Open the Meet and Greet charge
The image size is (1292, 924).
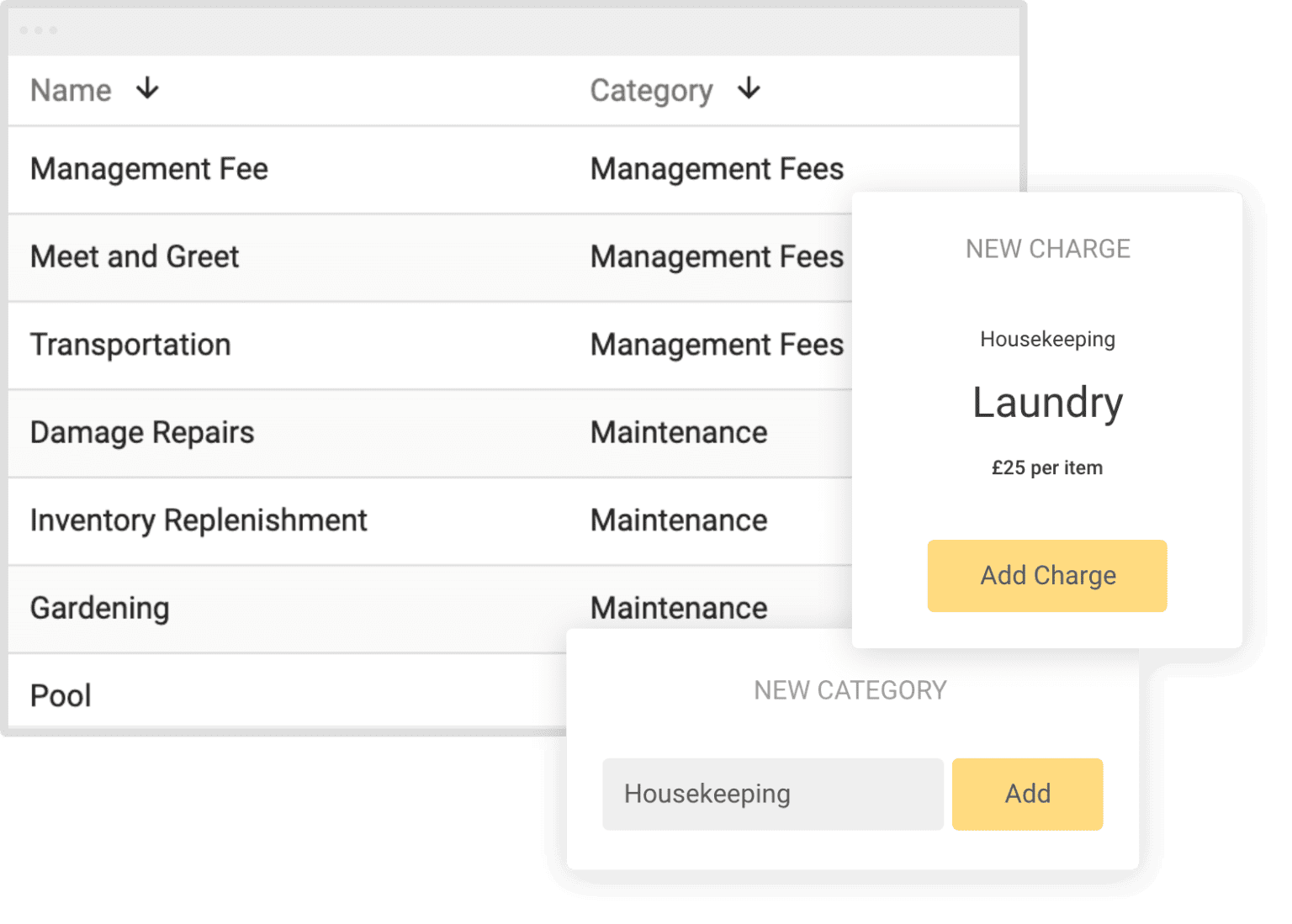(x=135, y=256)
